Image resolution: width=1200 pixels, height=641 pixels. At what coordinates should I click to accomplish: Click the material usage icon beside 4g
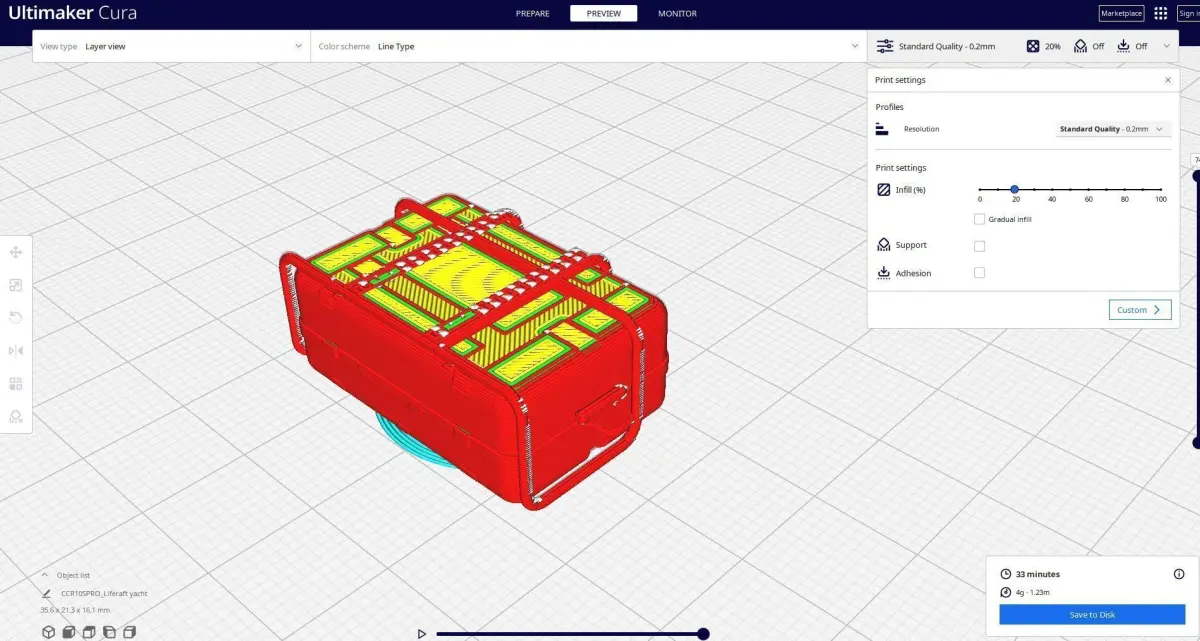point(1006,592)
